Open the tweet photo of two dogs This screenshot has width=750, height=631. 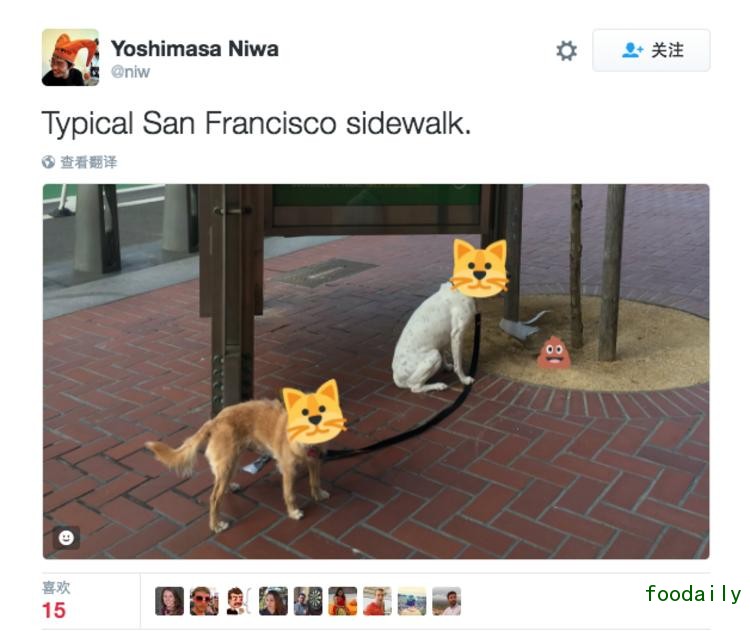point(376,371)
